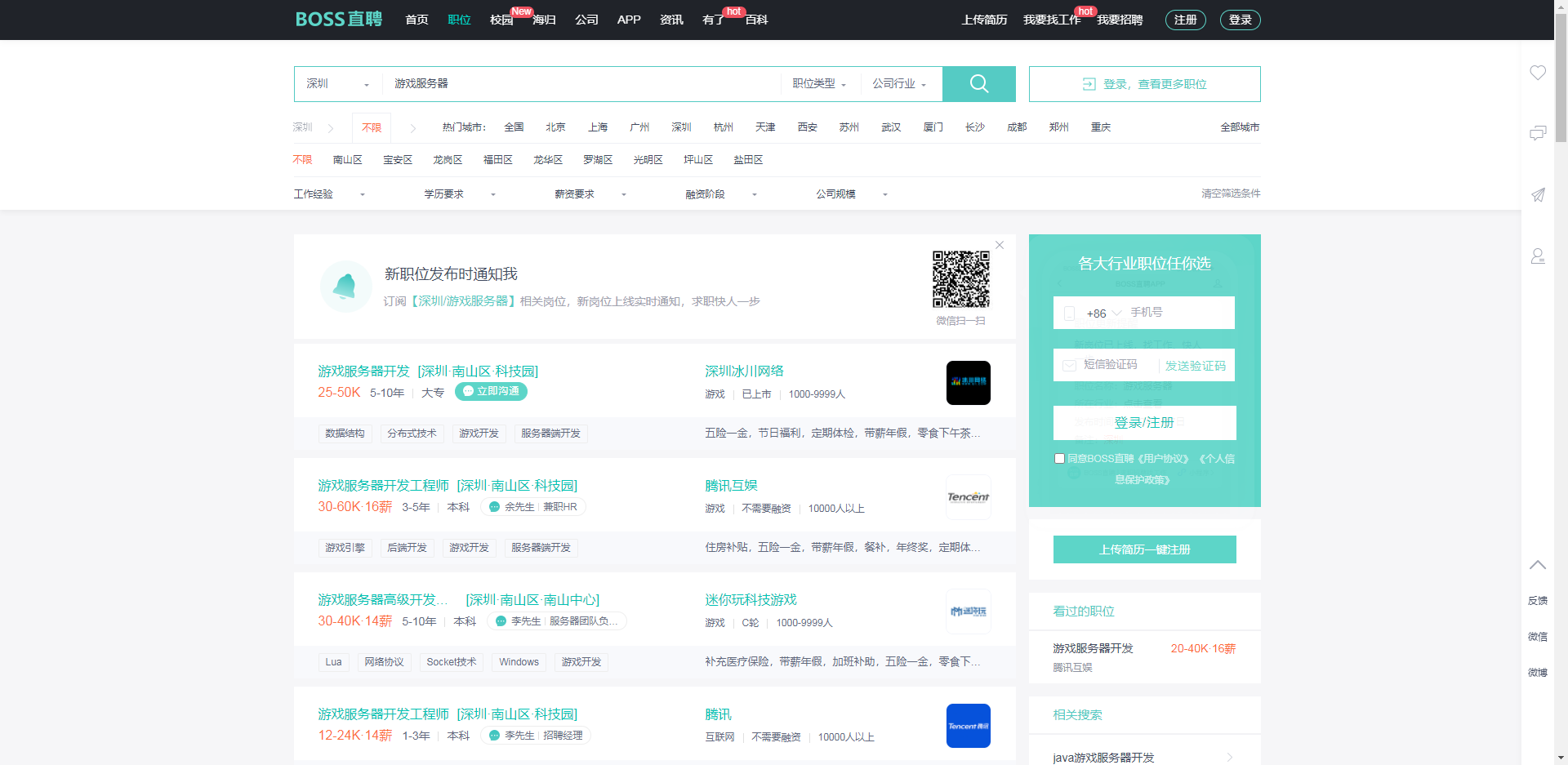Open the 深圳 city dropdown in the search bar
1568x765 pixels.
tap(338, 84)
